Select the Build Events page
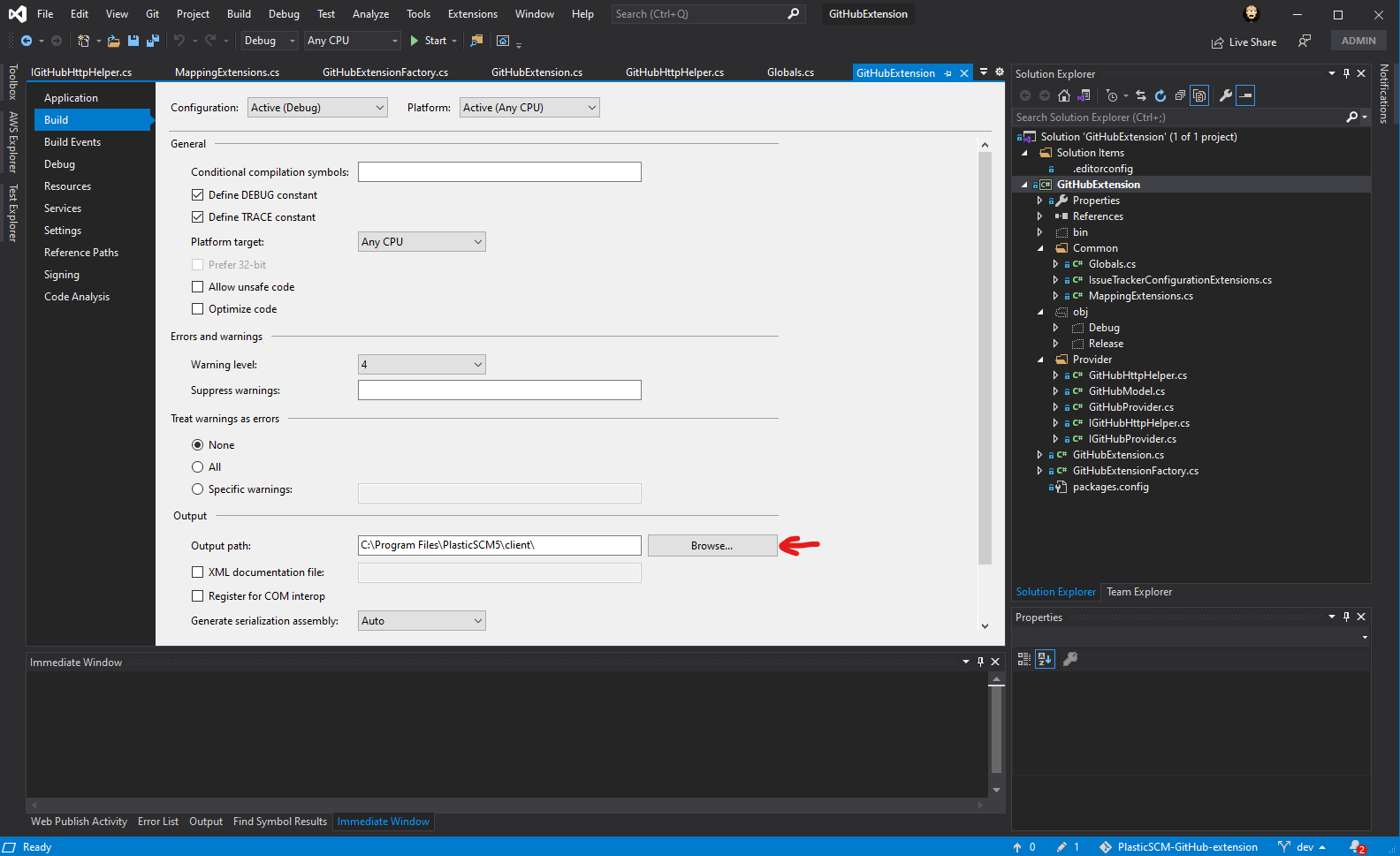Screen dimensions: 1400x856 72,142
